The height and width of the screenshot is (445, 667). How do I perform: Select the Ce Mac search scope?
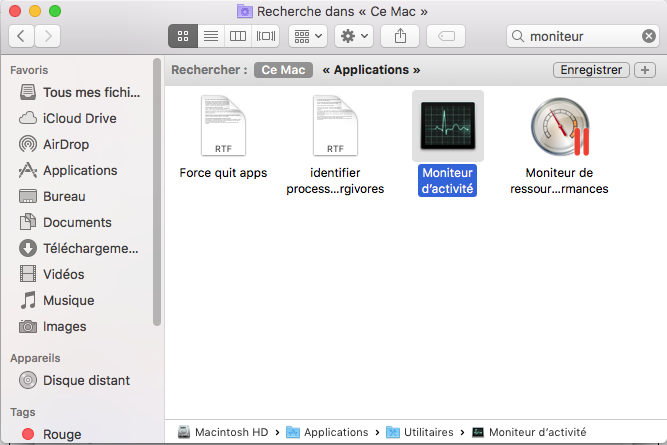point(282,70)
